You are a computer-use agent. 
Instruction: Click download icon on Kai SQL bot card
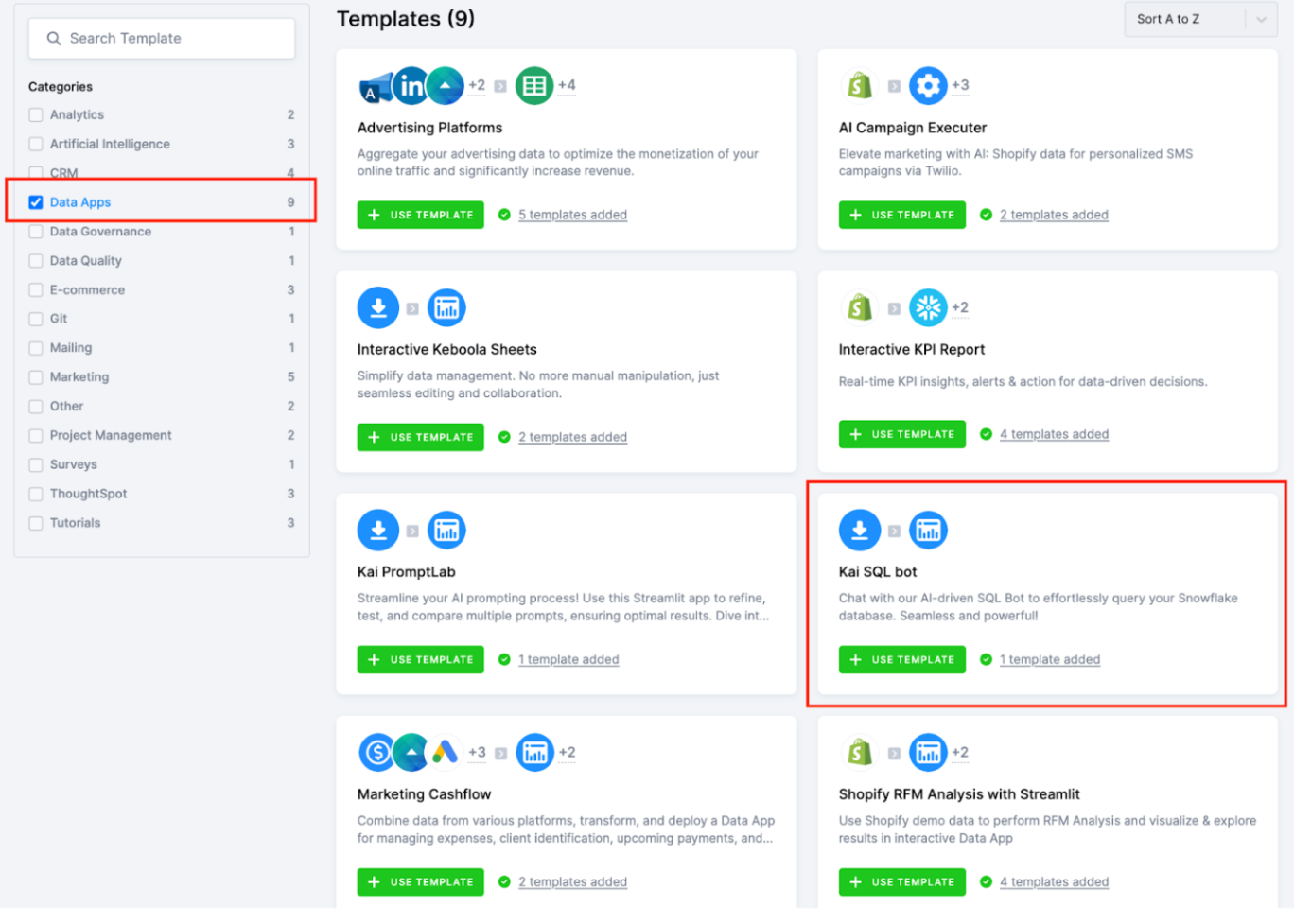860,531
